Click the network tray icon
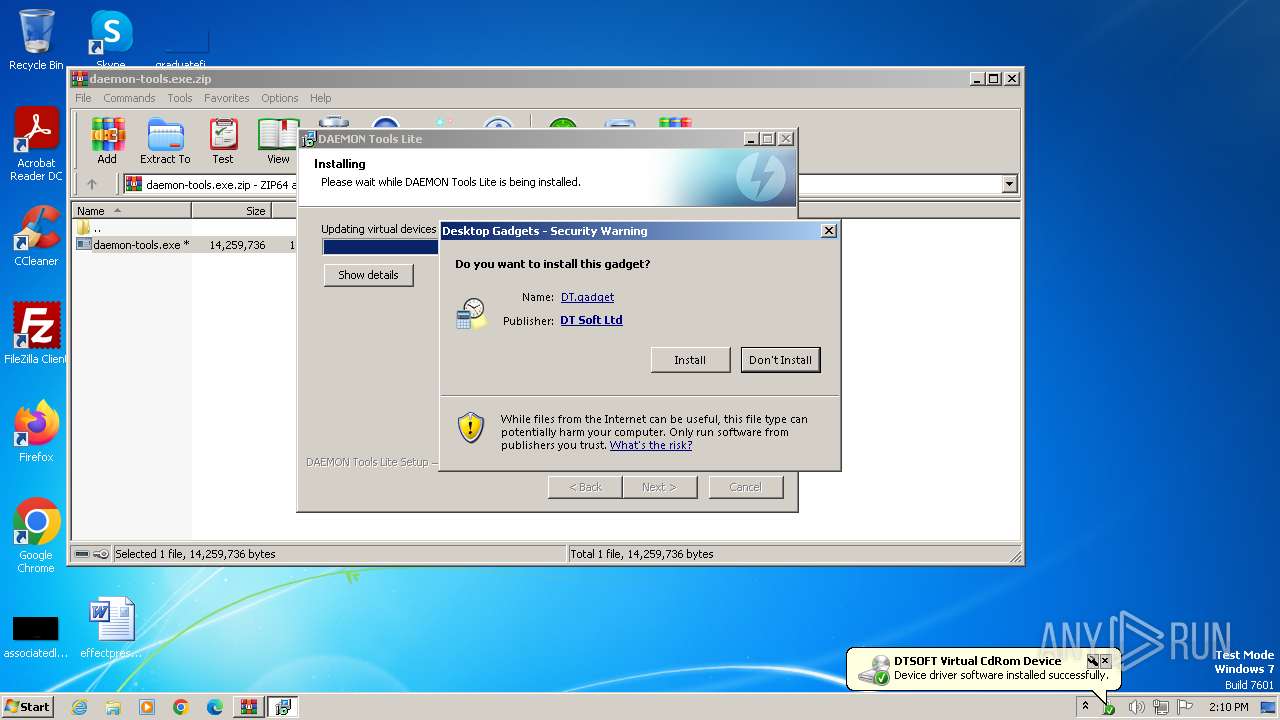The height and width of the screenshot is (720, 1280). click(x=1160, y=707)
